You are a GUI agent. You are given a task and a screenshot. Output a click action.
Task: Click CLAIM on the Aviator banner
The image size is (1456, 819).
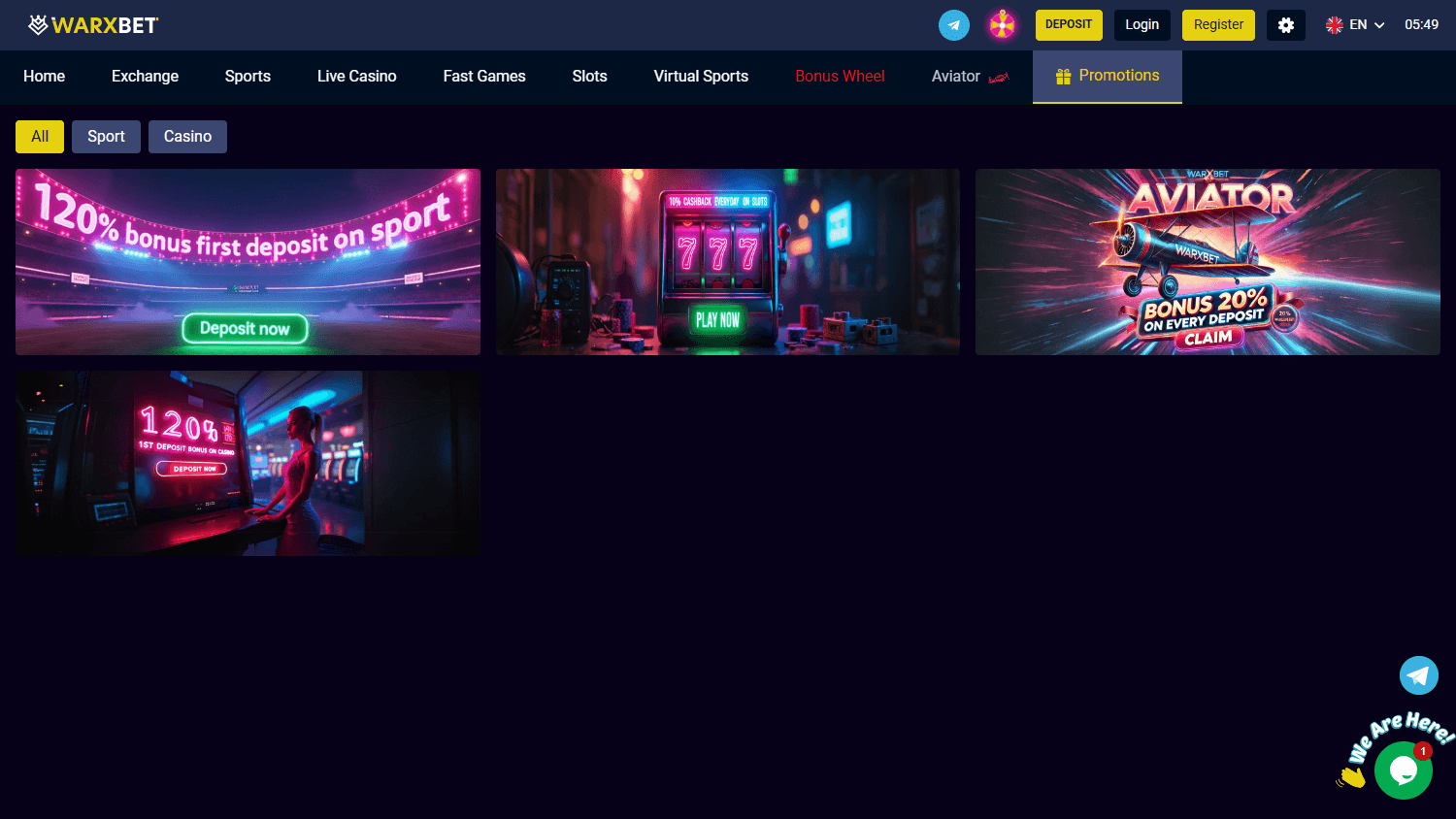click(1208, 338)
